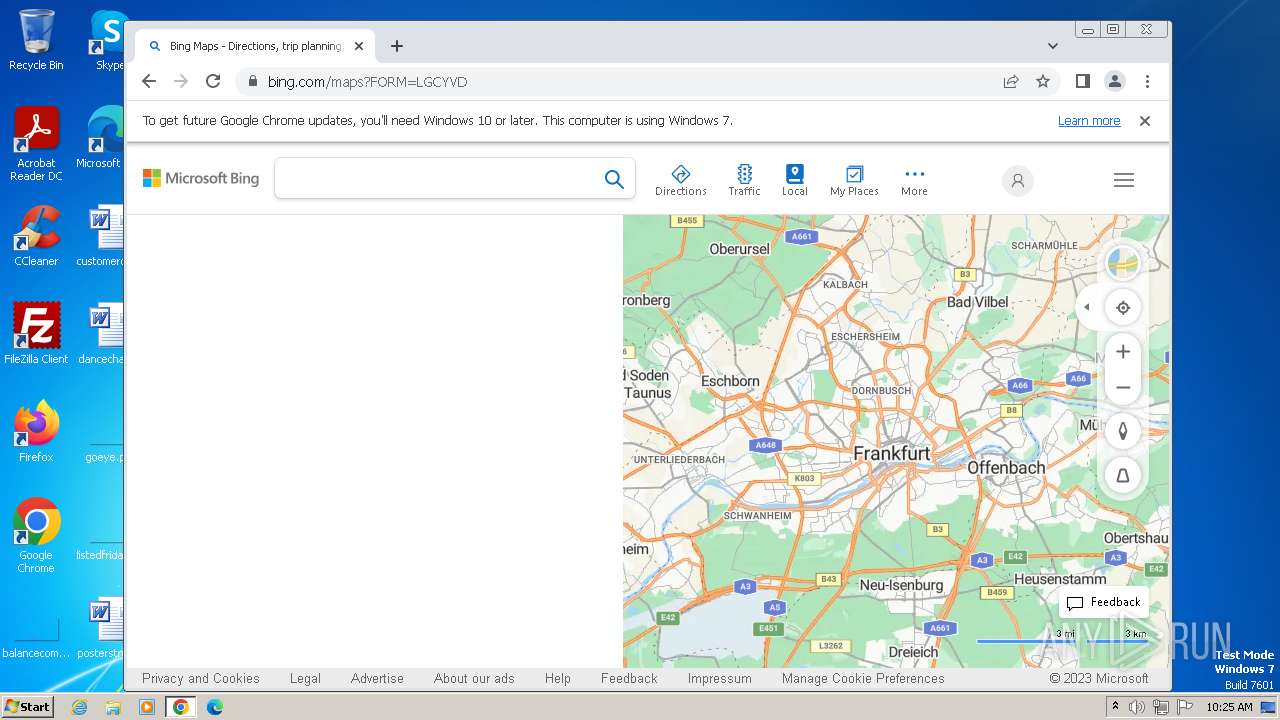
Task: Open the Microsoft Bing logo link
Action: coord(201,178)
